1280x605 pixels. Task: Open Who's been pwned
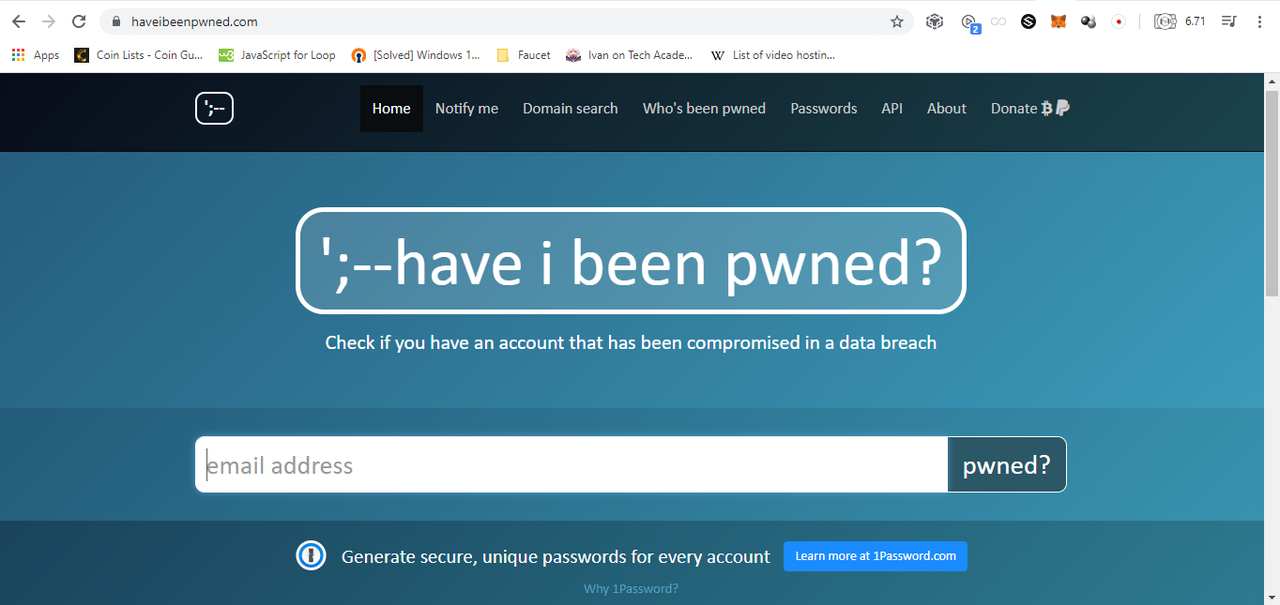704,108
